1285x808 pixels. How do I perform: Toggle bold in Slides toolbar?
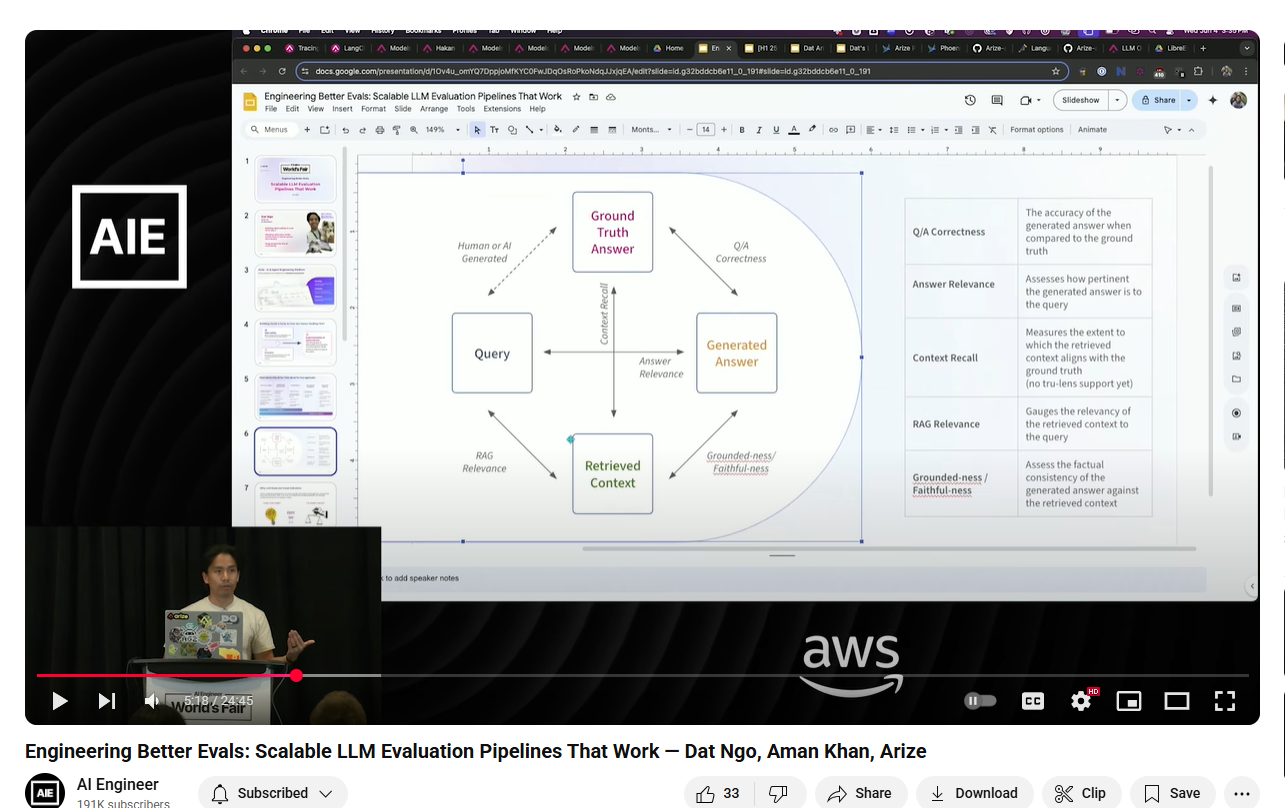(x=742, y=130)
